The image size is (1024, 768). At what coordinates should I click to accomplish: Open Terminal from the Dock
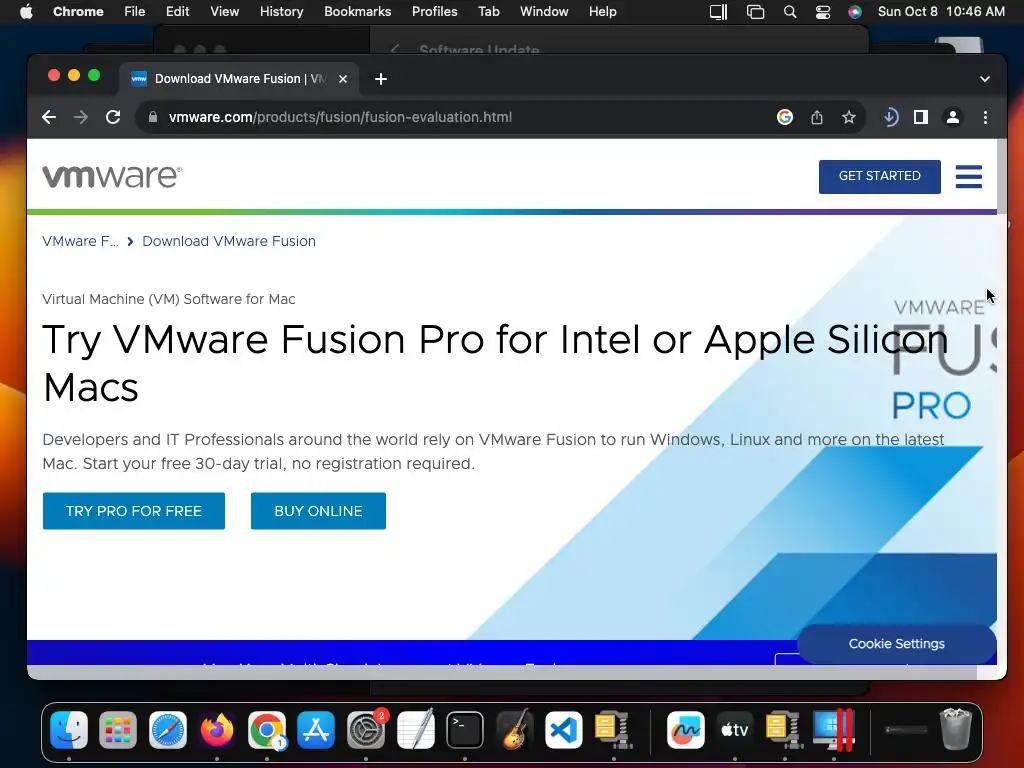tap(465, 729)
